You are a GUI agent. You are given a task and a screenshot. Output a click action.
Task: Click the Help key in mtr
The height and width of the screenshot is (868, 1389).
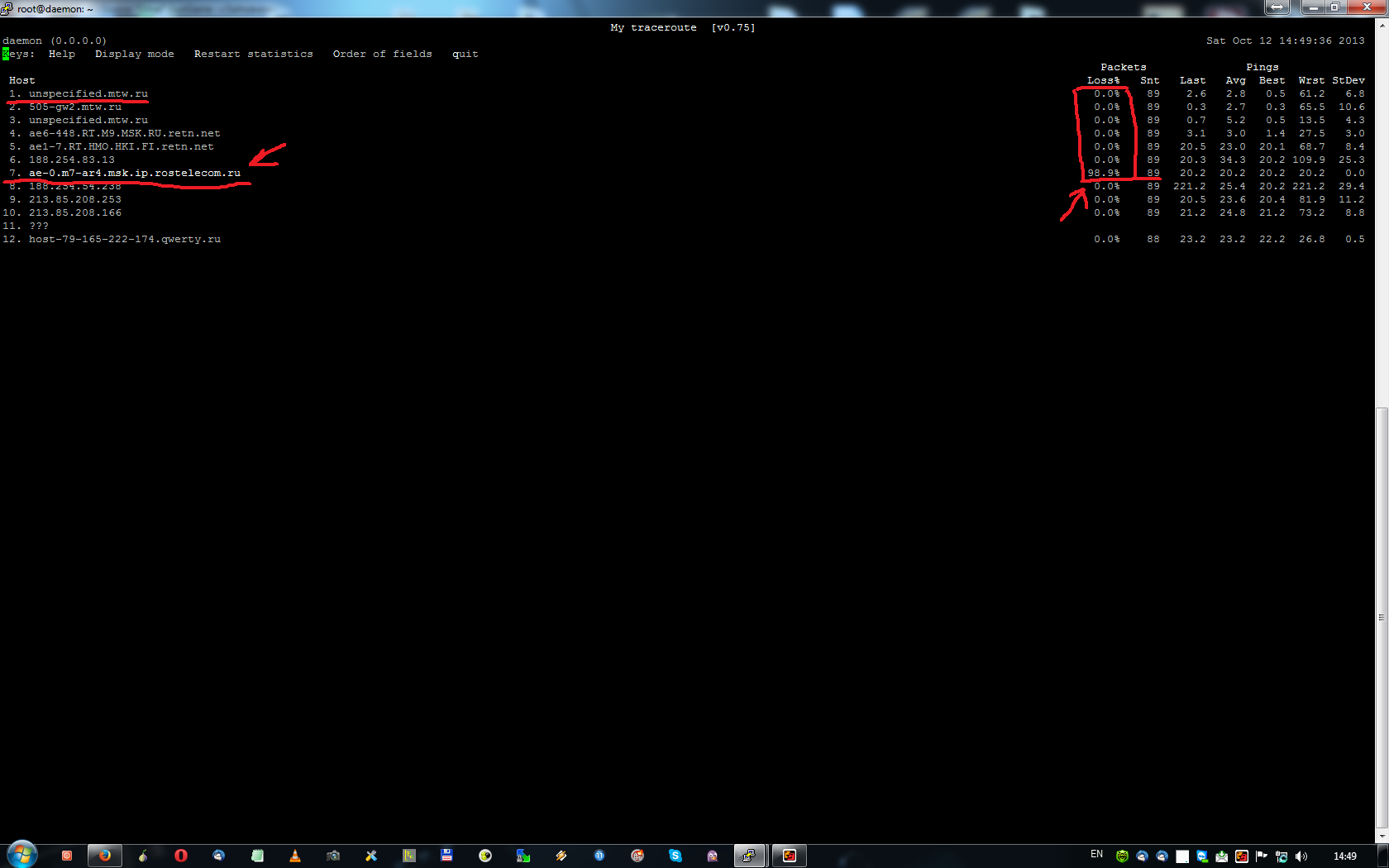click(61, 54)
